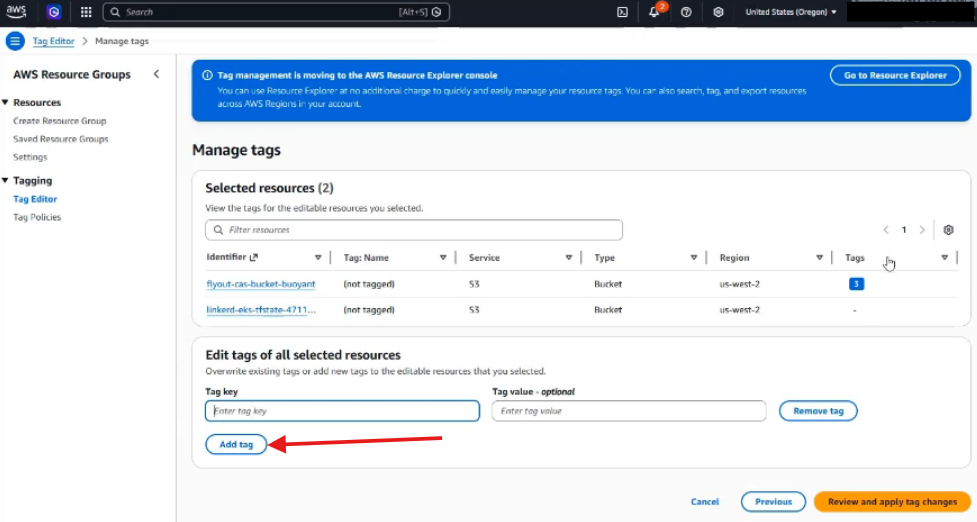Click the tags count badge showing 3
The height and width of the screenshot is (522, 977).
856,284
